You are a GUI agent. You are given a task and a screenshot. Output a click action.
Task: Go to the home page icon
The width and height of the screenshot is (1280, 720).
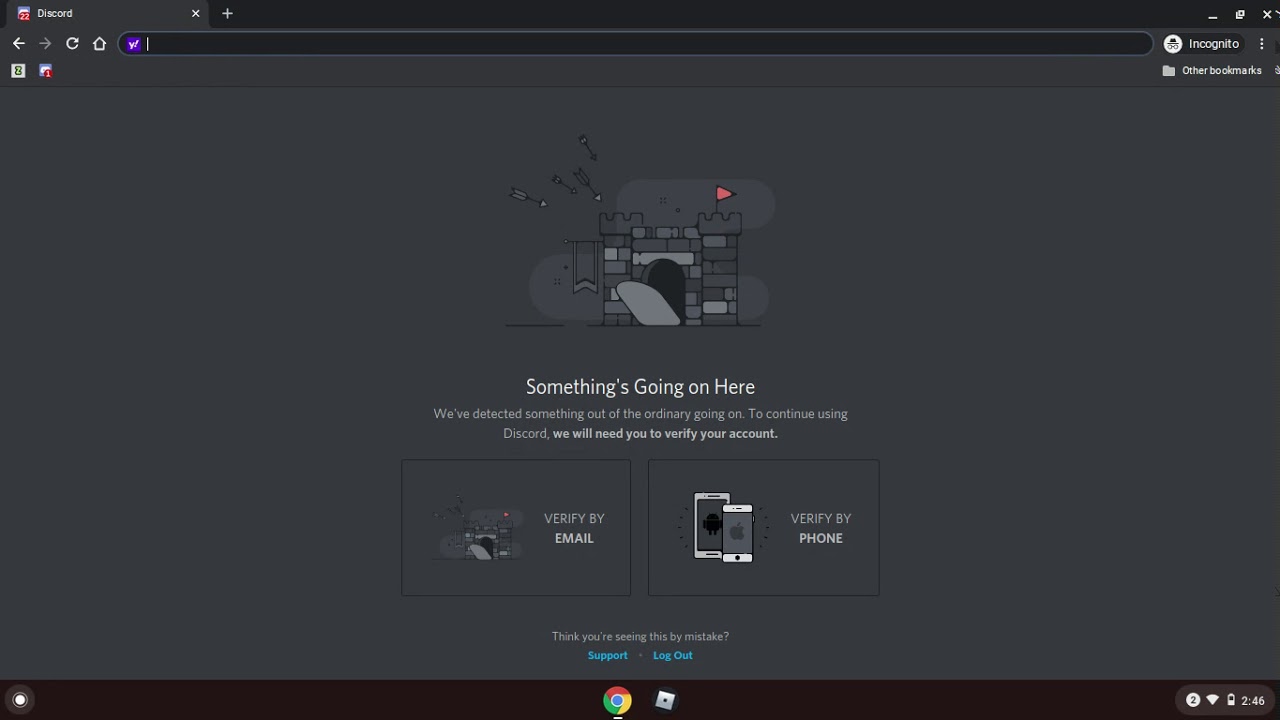tap(99, 43)
